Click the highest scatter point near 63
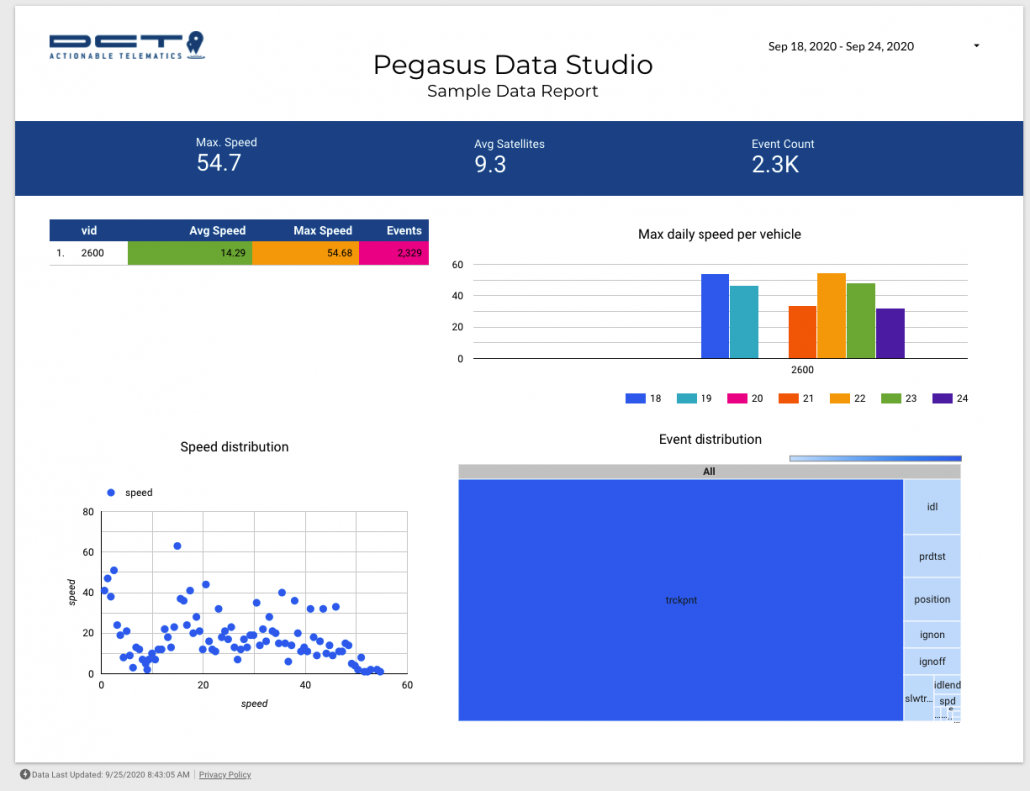Image resolution: width=1030 pixels, height=791 pixels. [x=177, y=546]
